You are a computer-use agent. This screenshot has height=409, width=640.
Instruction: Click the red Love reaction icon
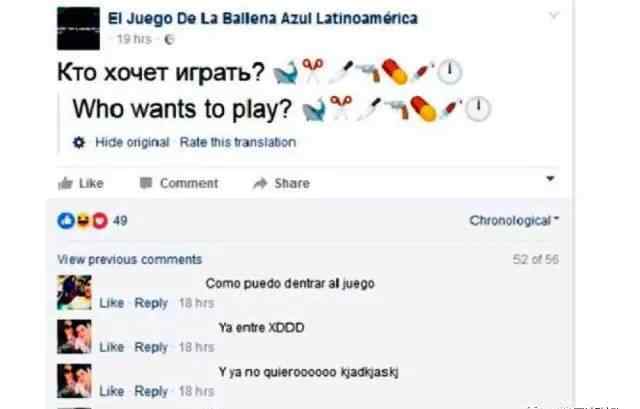[100, 221]
